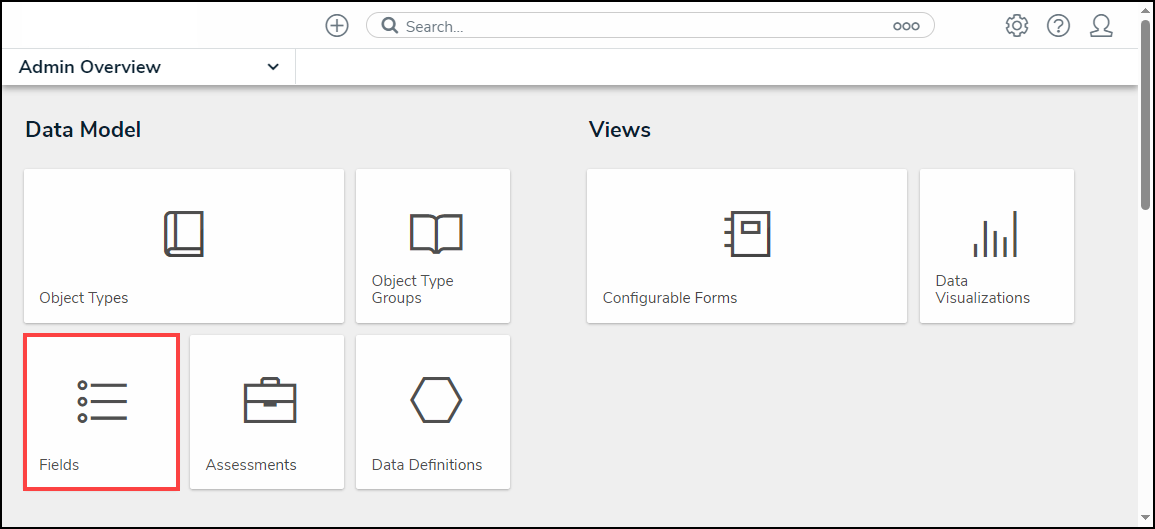
Task: Expand the Admin Overview dropdown chevron
Action: (273, 67)
